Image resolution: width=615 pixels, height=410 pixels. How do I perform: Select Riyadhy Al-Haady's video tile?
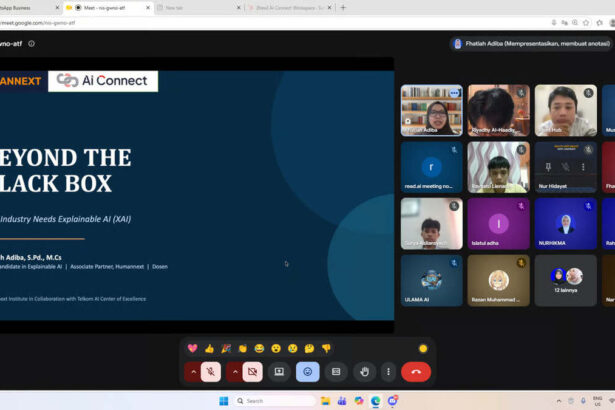click(x=499, y=110)
